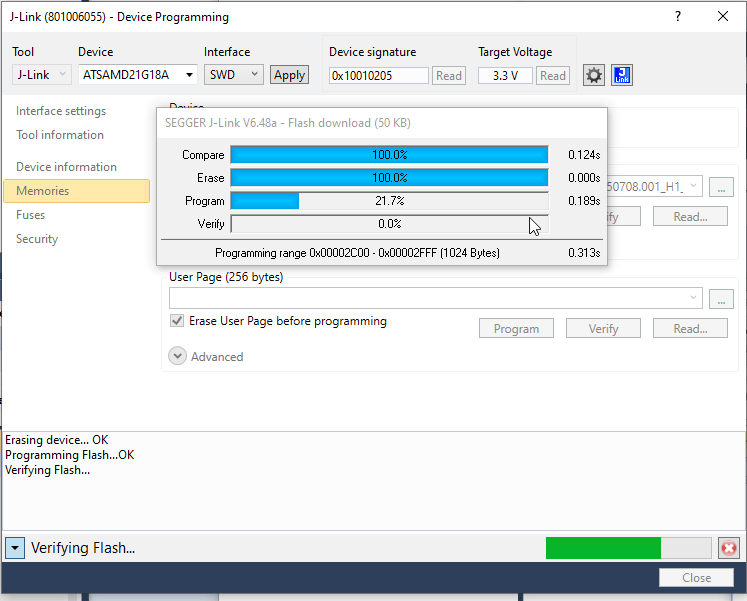Select the Interface settings tab
This screenshot has height=601, width=747.
tap(61, 111)
